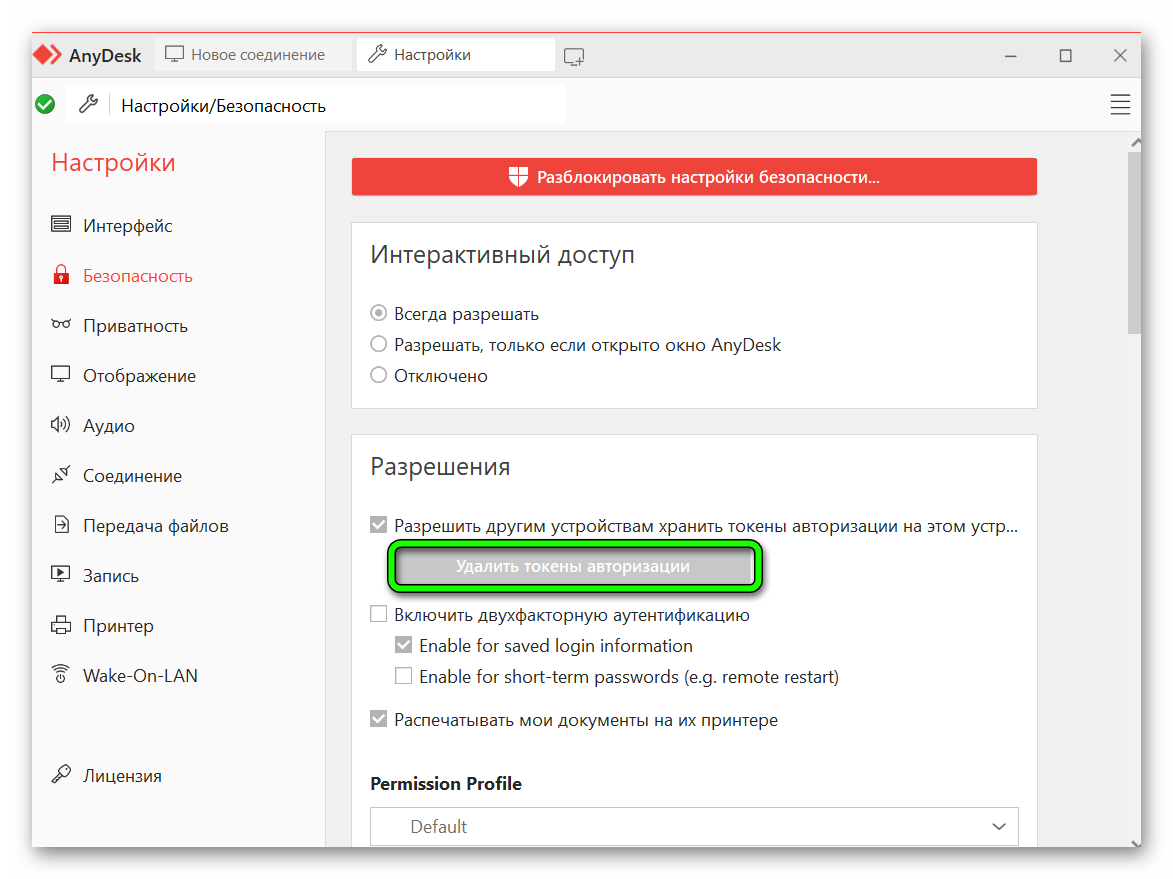The image size is (1173, 879).
Task: Click the monitor icon on the Новое соединение tab
Action: click(x=174, y=55)
